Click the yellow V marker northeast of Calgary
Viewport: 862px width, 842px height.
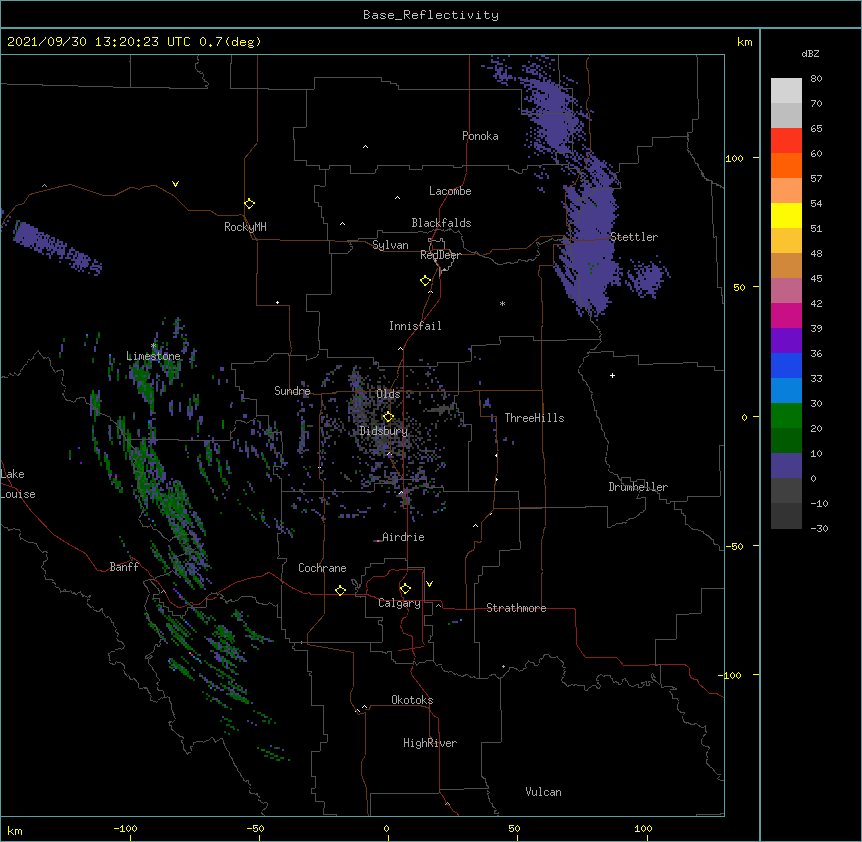point(429,584)
